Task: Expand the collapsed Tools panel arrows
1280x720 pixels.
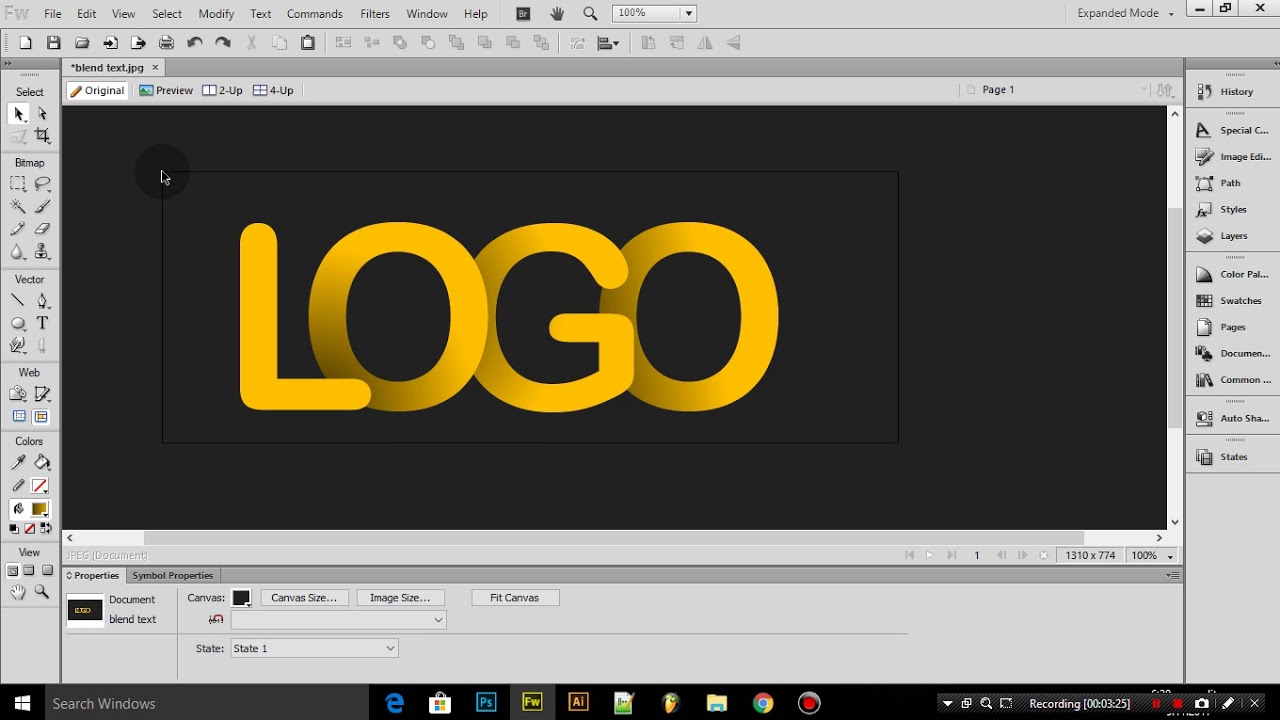Action: pos(7,63)
